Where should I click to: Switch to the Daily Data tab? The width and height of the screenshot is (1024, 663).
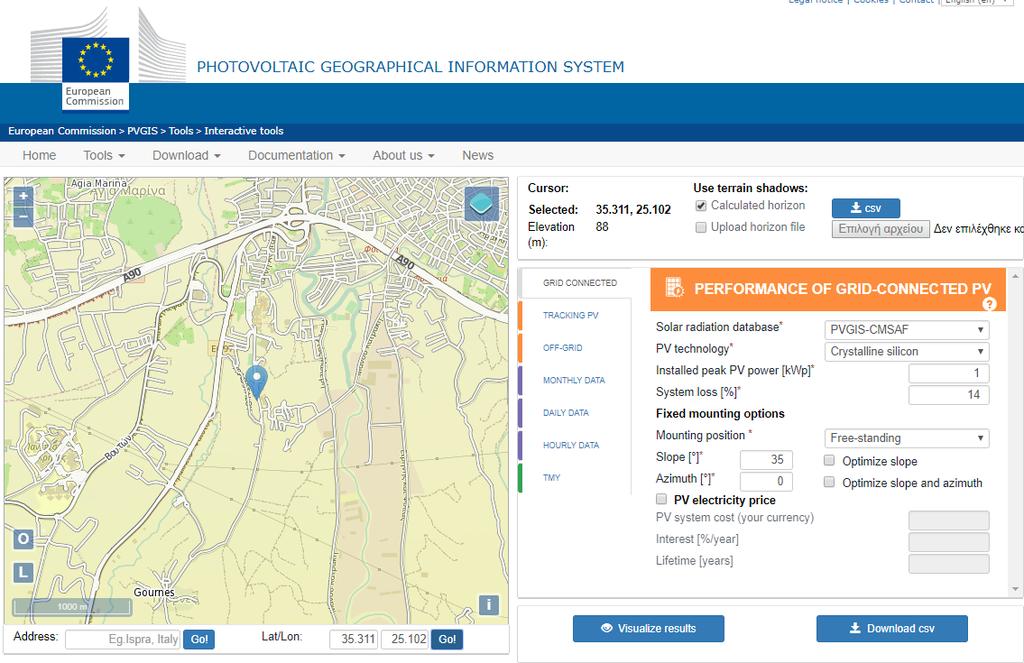[566, 413]
